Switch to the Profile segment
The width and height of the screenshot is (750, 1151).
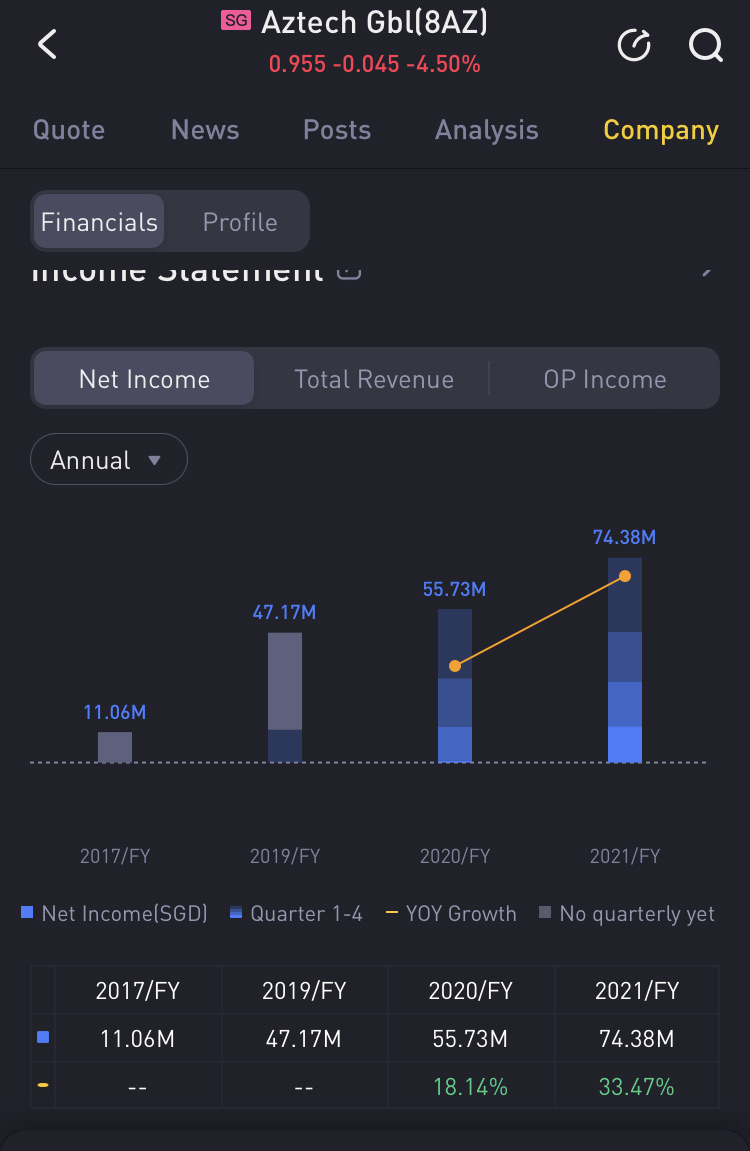[240, 222]
